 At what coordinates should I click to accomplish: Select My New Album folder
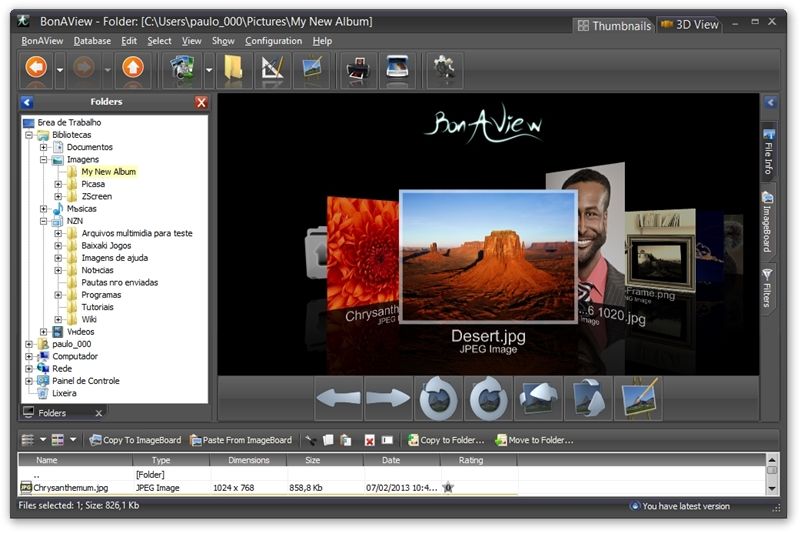pyautogui.click(x=109, y=172)
